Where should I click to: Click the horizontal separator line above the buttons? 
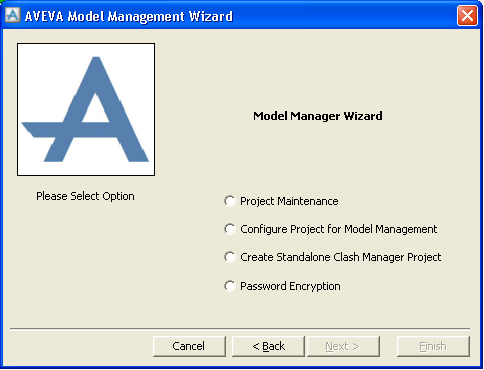(240, 329)
